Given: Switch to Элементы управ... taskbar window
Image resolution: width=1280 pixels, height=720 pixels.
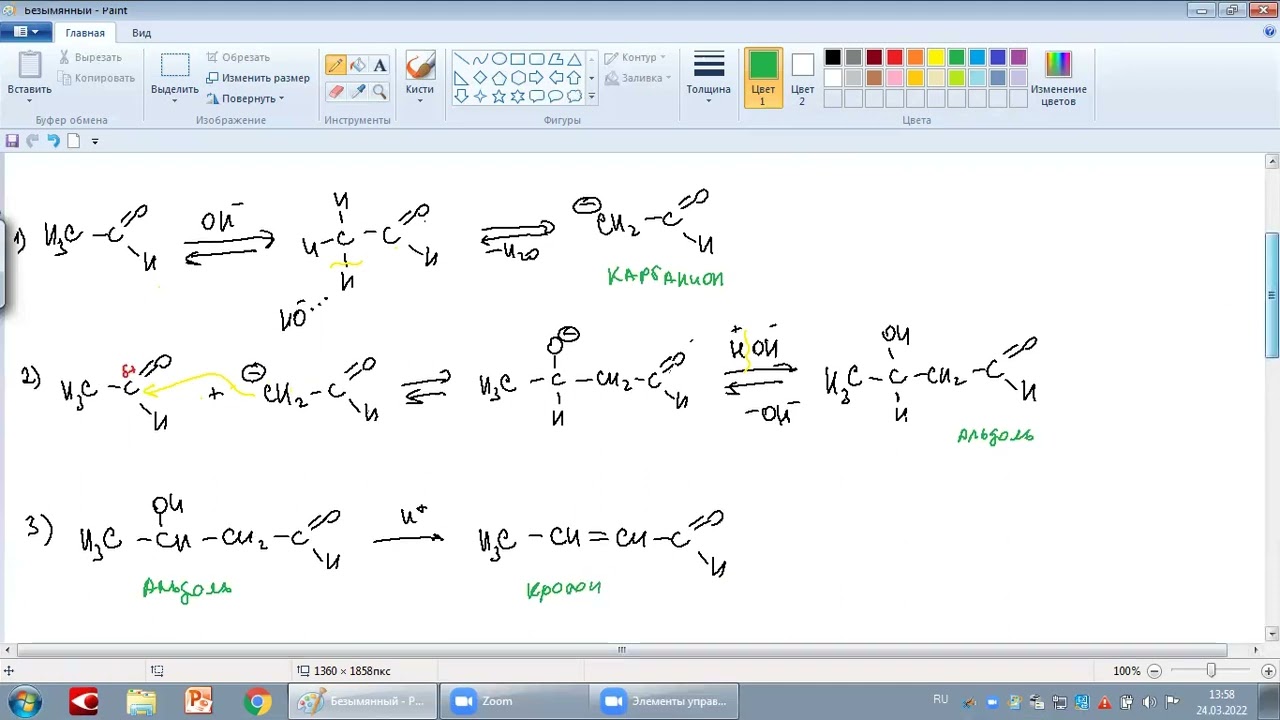Looking at the screenshot, I should click(664, 701).
